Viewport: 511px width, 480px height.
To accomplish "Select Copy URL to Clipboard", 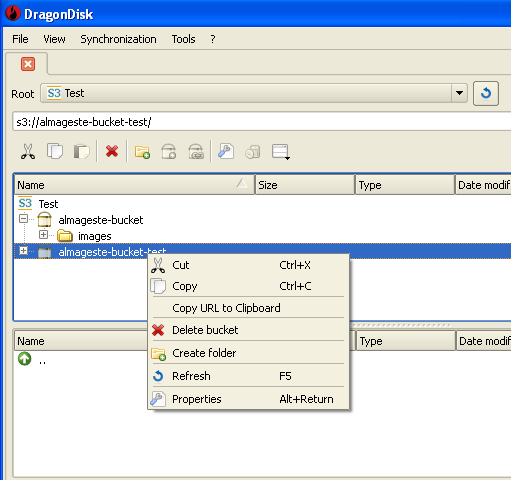I will click(248, 308).
